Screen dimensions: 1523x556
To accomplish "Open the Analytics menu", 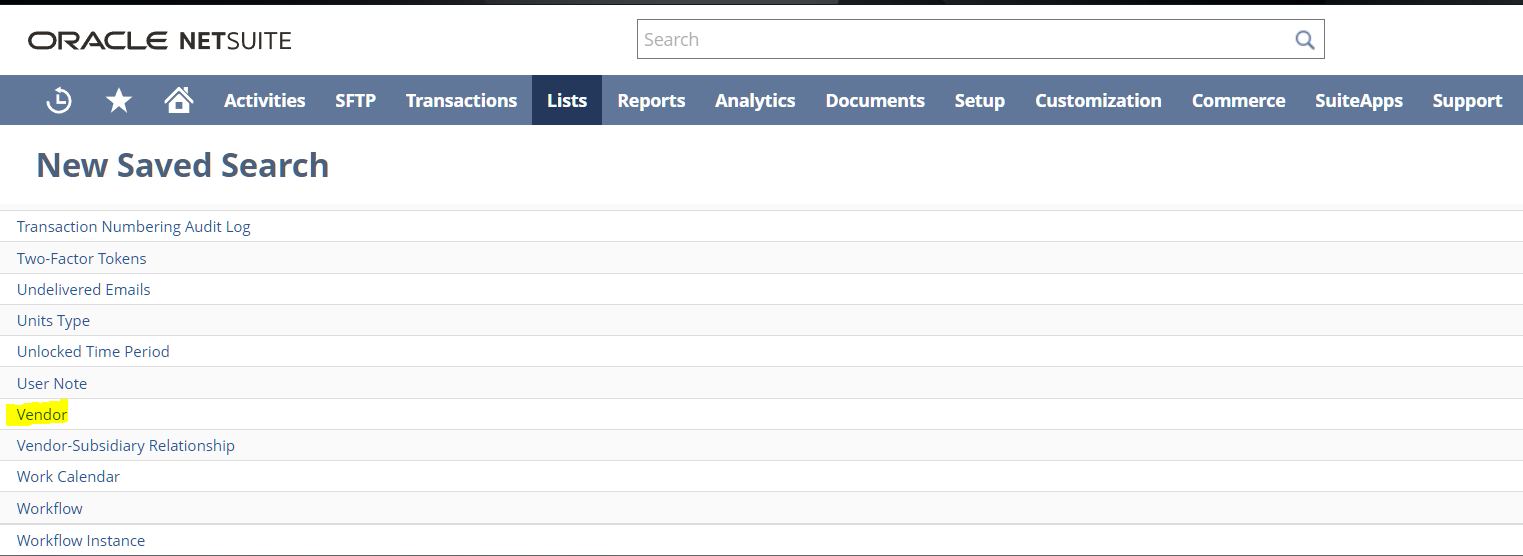I will point(755,101).
